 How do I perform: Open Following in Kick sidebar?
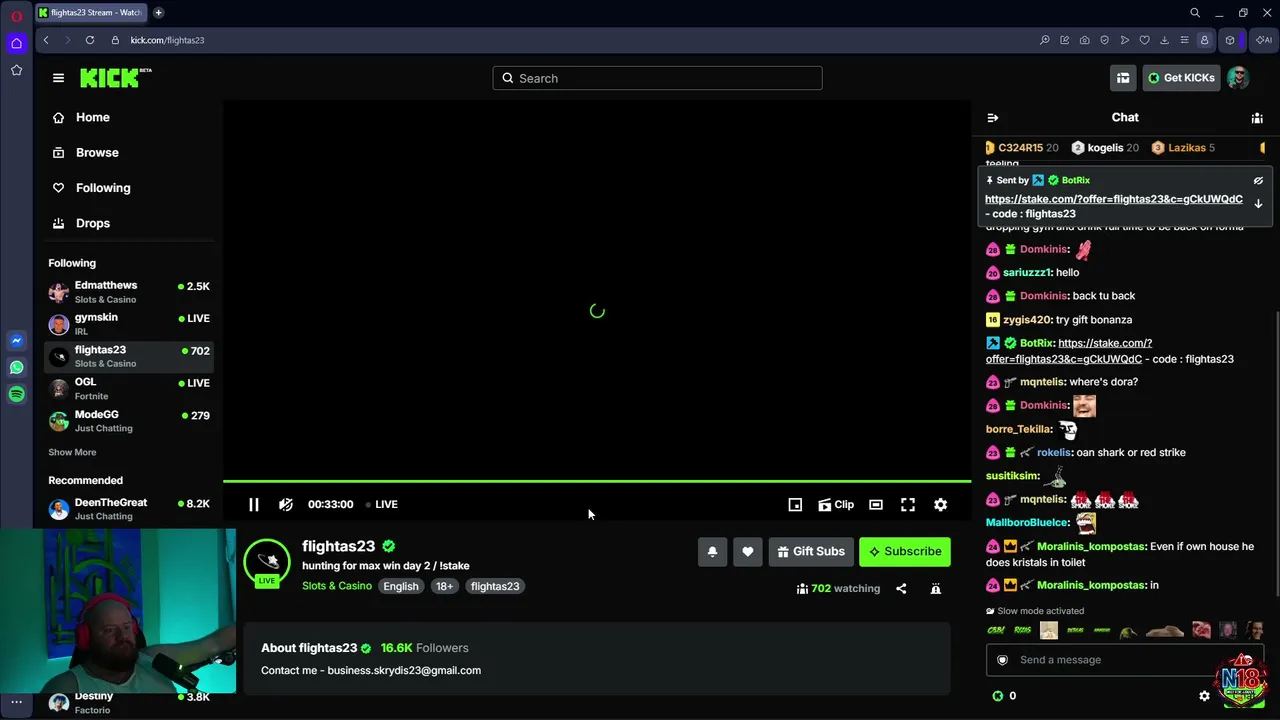(129, 188)
